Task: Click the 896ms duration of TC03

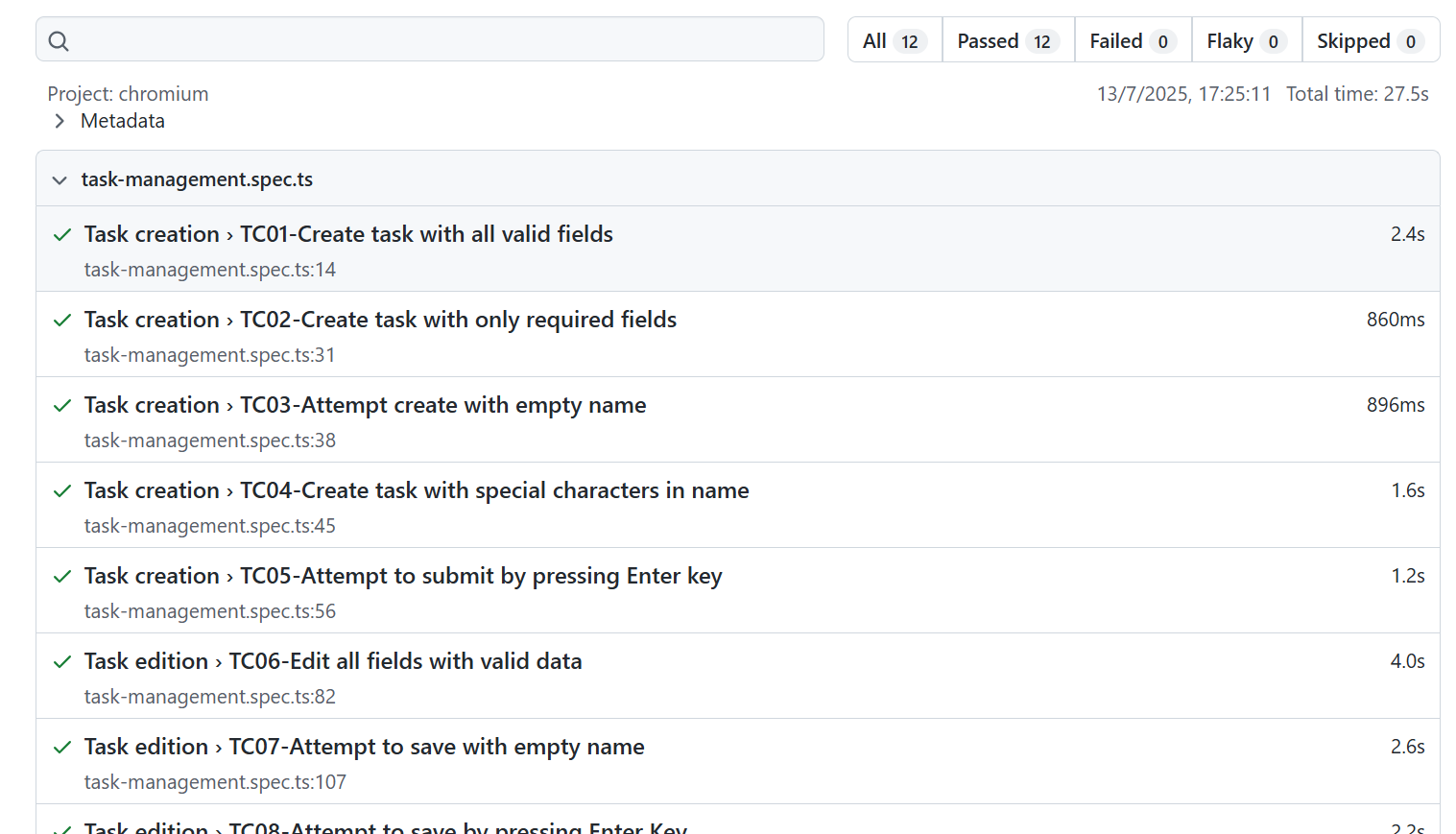Action: 1396,405
